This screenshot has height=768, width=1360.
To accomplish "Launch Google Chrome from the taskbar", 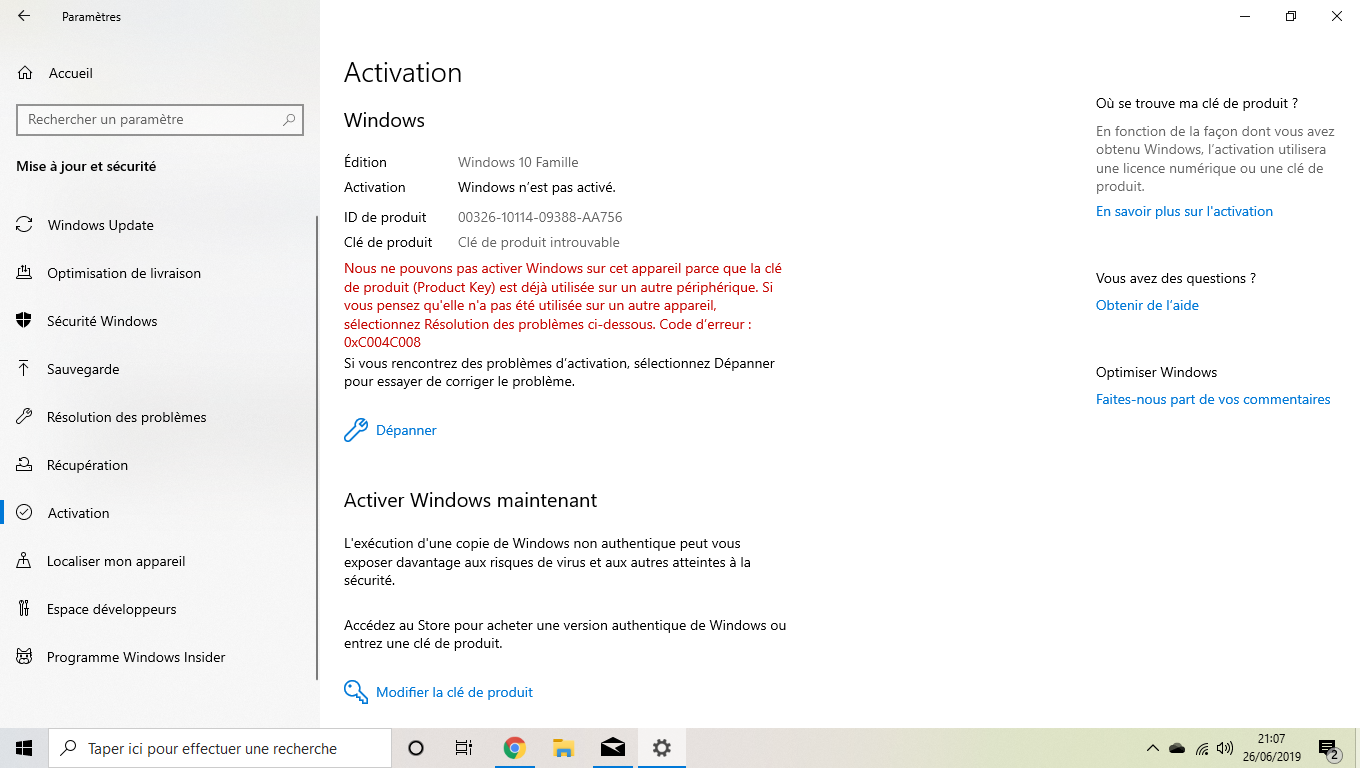I will 514,748.
